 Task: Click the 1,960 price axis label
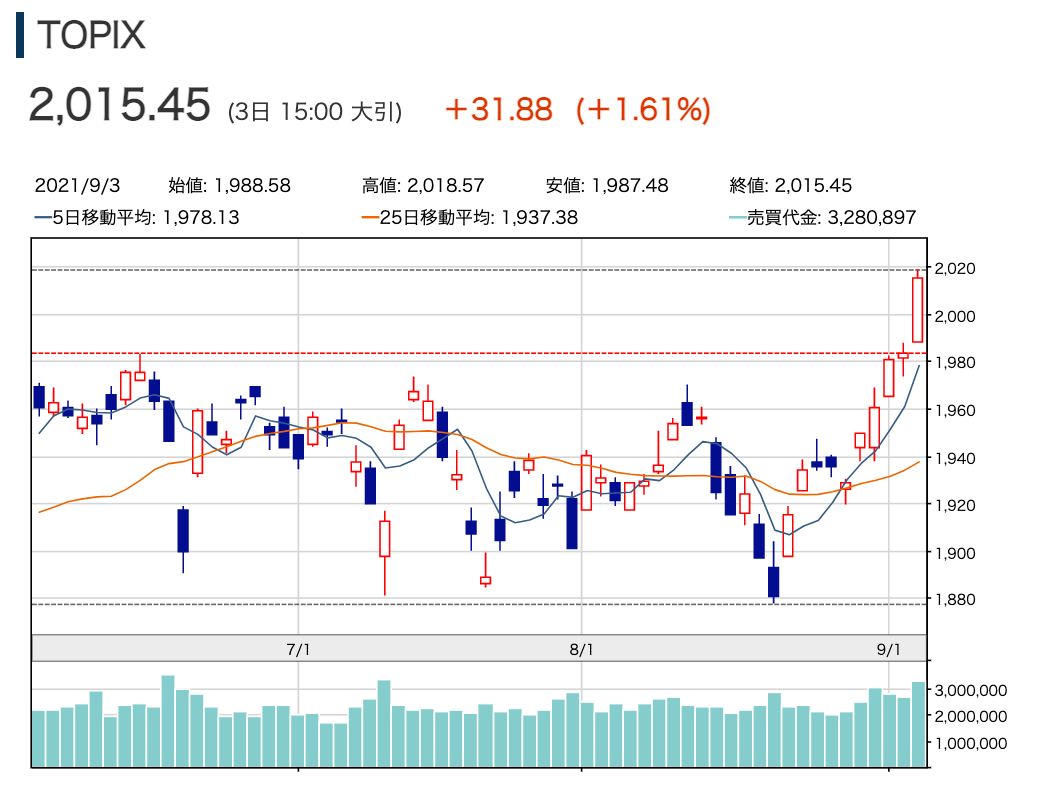click(x=955, y=410)
